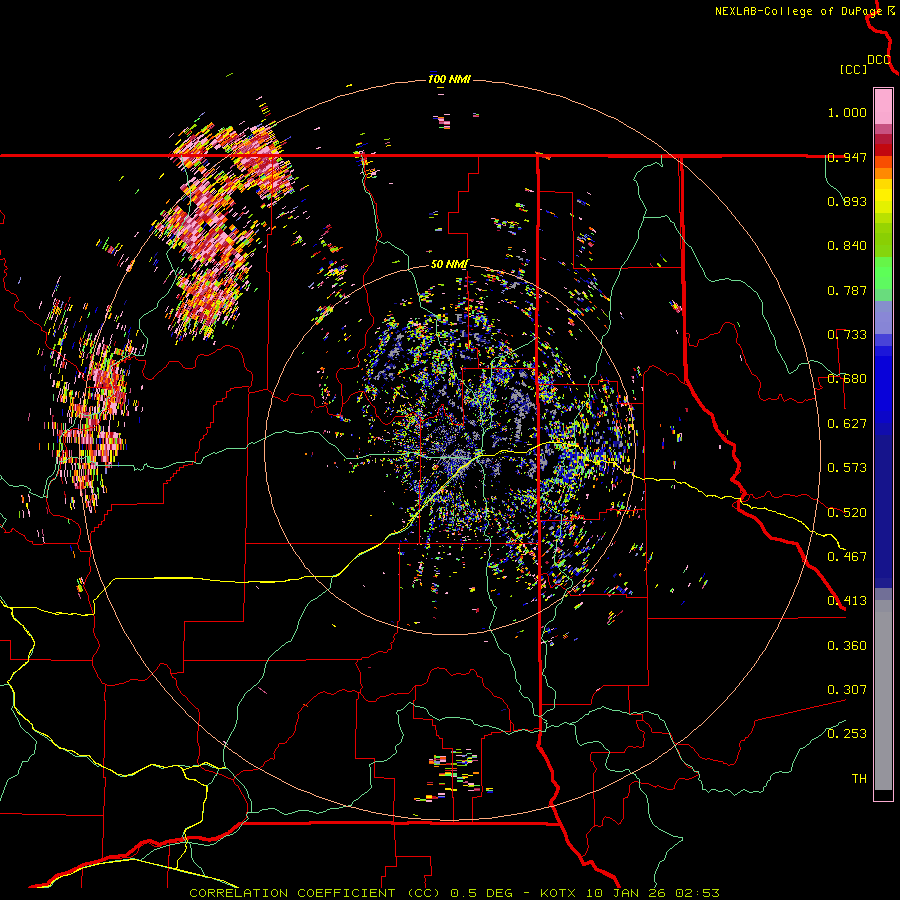
Task: Click the 0.893 scale value
Action: (x=847, y=201)
